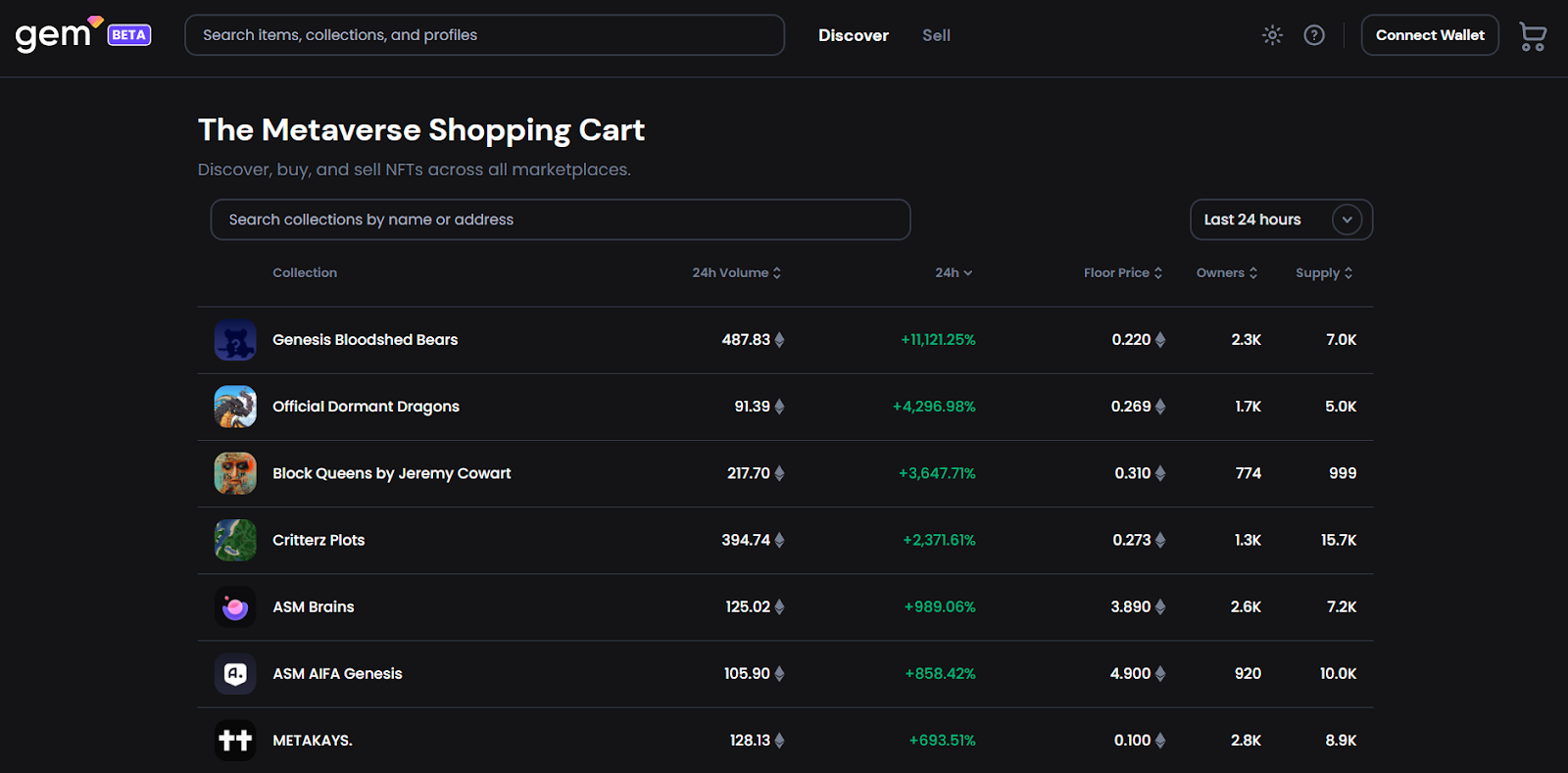Click the +693.51% change for METAKAYS.
The image size is (1568, 773).
942,741
